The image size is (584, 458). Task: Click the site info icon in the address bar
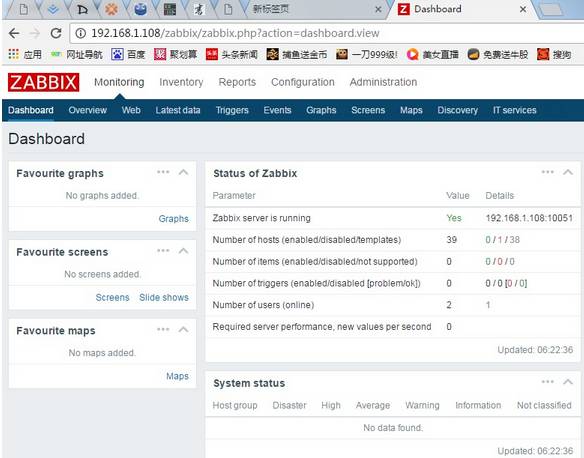click(80, 34)
